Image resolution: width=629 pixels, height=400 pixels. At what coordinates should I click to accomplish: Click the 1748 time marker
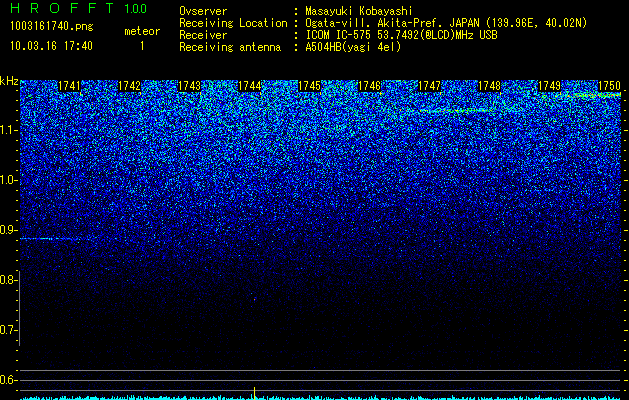489,86
